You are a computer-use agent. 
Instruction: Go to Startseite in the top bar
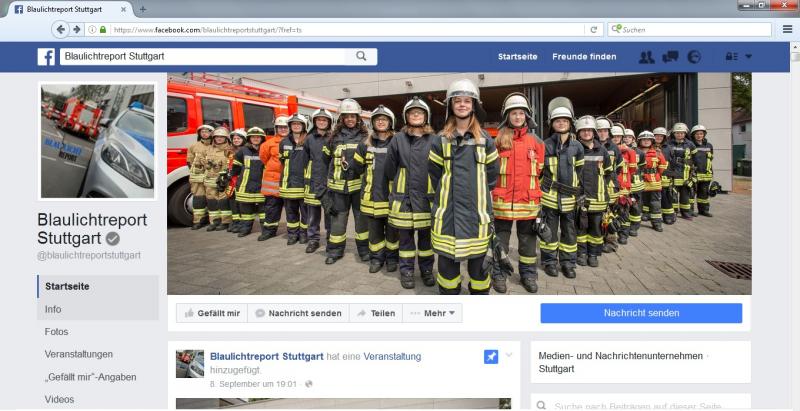coord(517,57)
